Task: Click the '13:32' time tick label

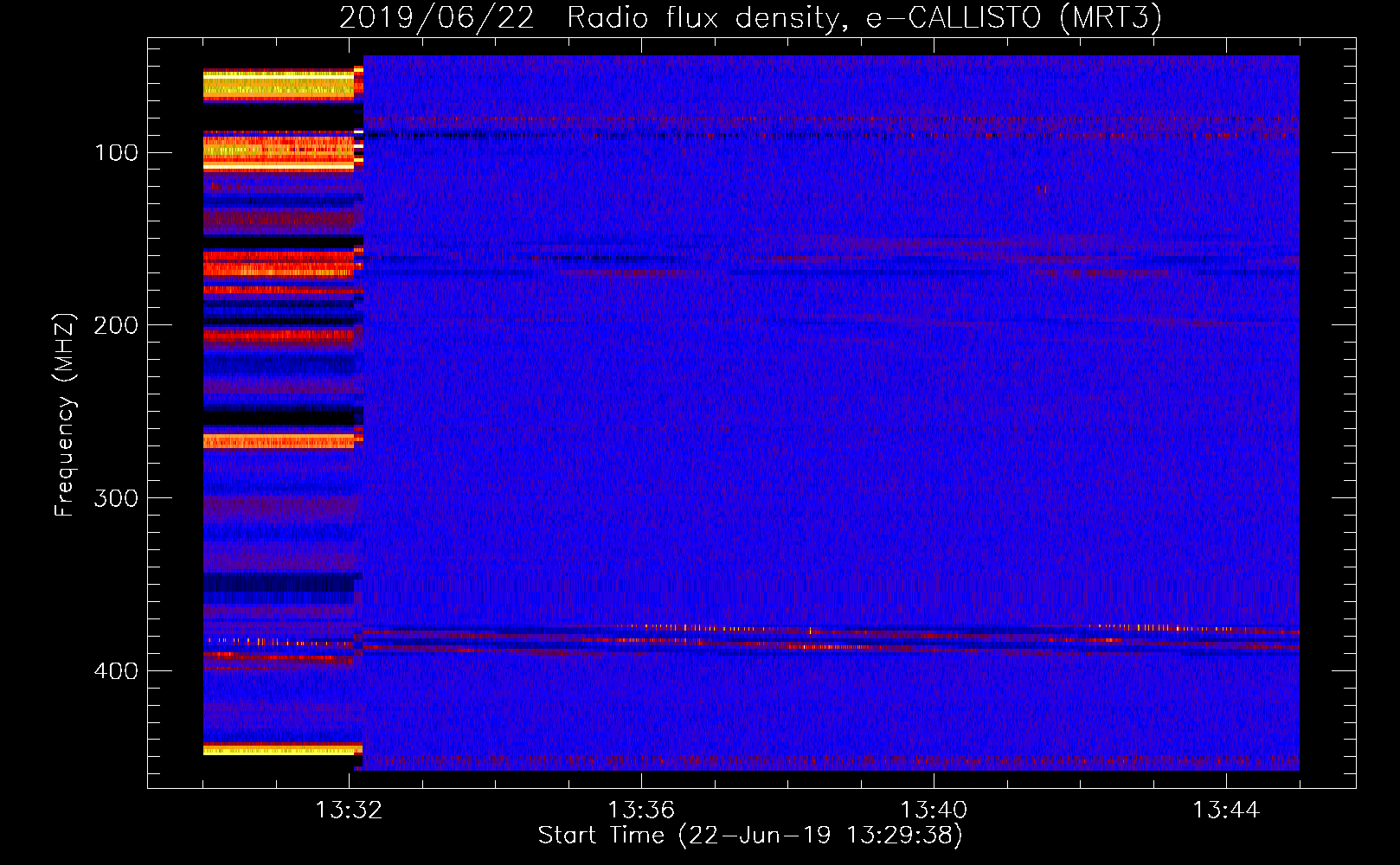Action: (349, 811)
